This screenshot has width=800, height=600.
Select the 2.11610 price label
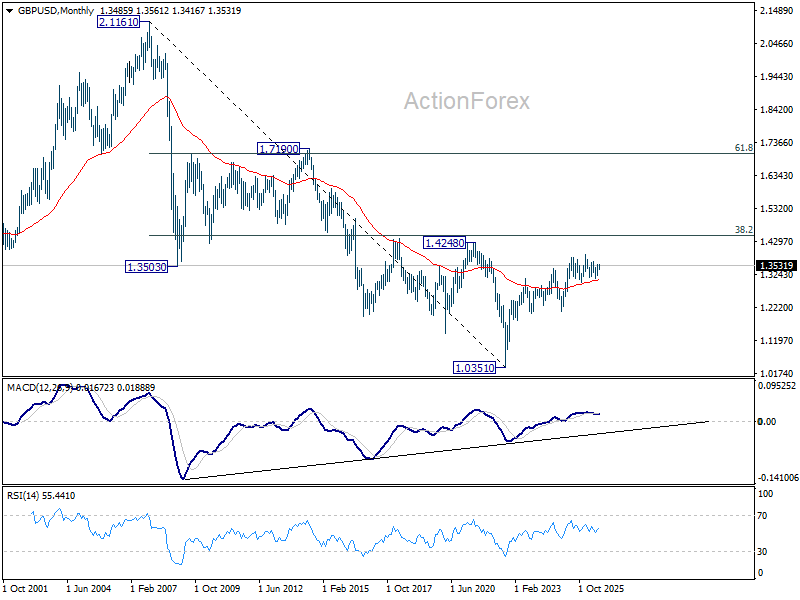118,22
